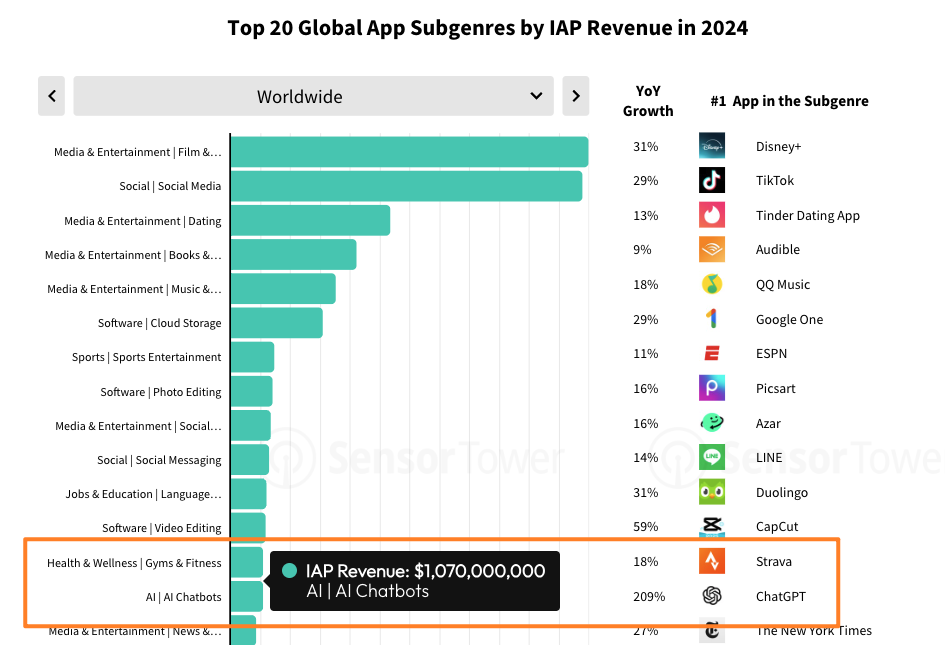Go to previous region with left arrow
Viewport: 945px width, 645px height.
click(52, 97)
